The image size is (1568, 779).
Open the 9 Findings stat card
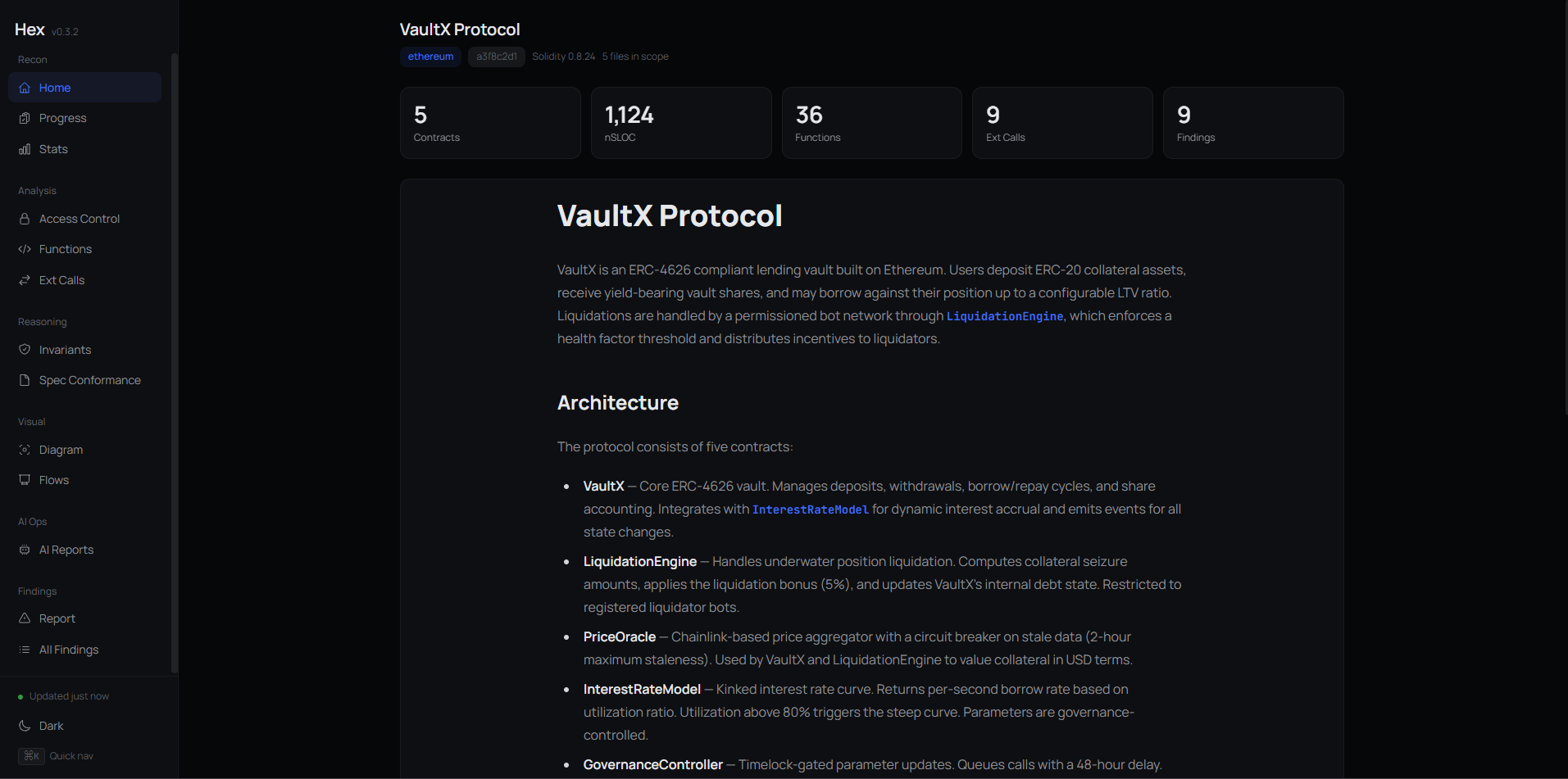(1253, 123)
